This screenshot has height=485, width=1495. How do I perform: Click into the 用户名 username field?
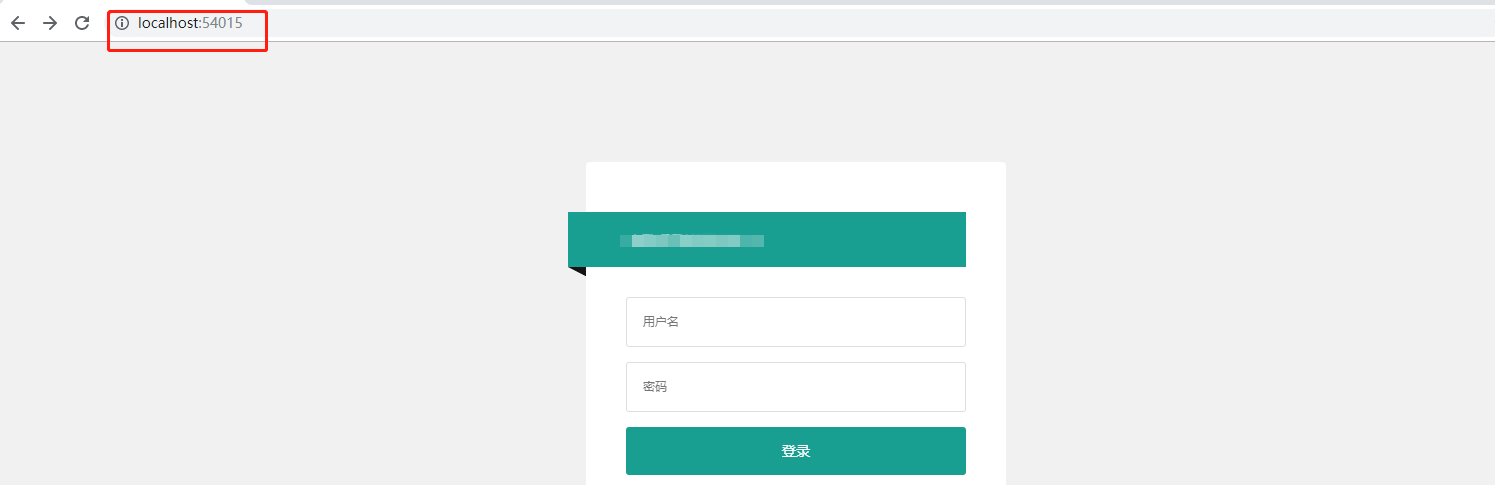tap(796, 322)
